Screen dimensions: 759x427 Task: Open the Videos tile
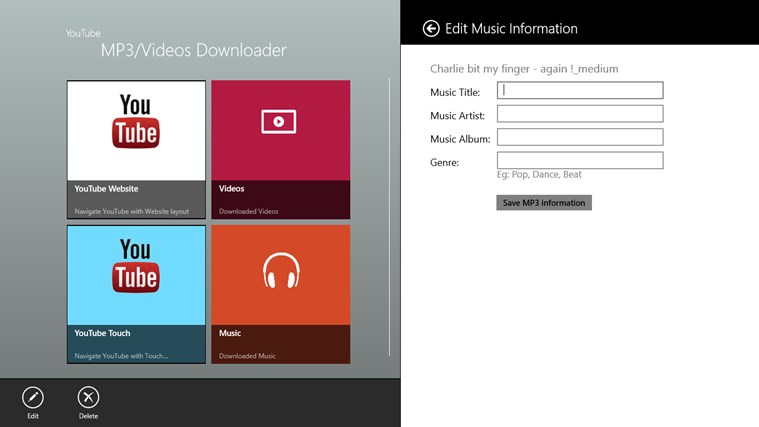(281, 150)
